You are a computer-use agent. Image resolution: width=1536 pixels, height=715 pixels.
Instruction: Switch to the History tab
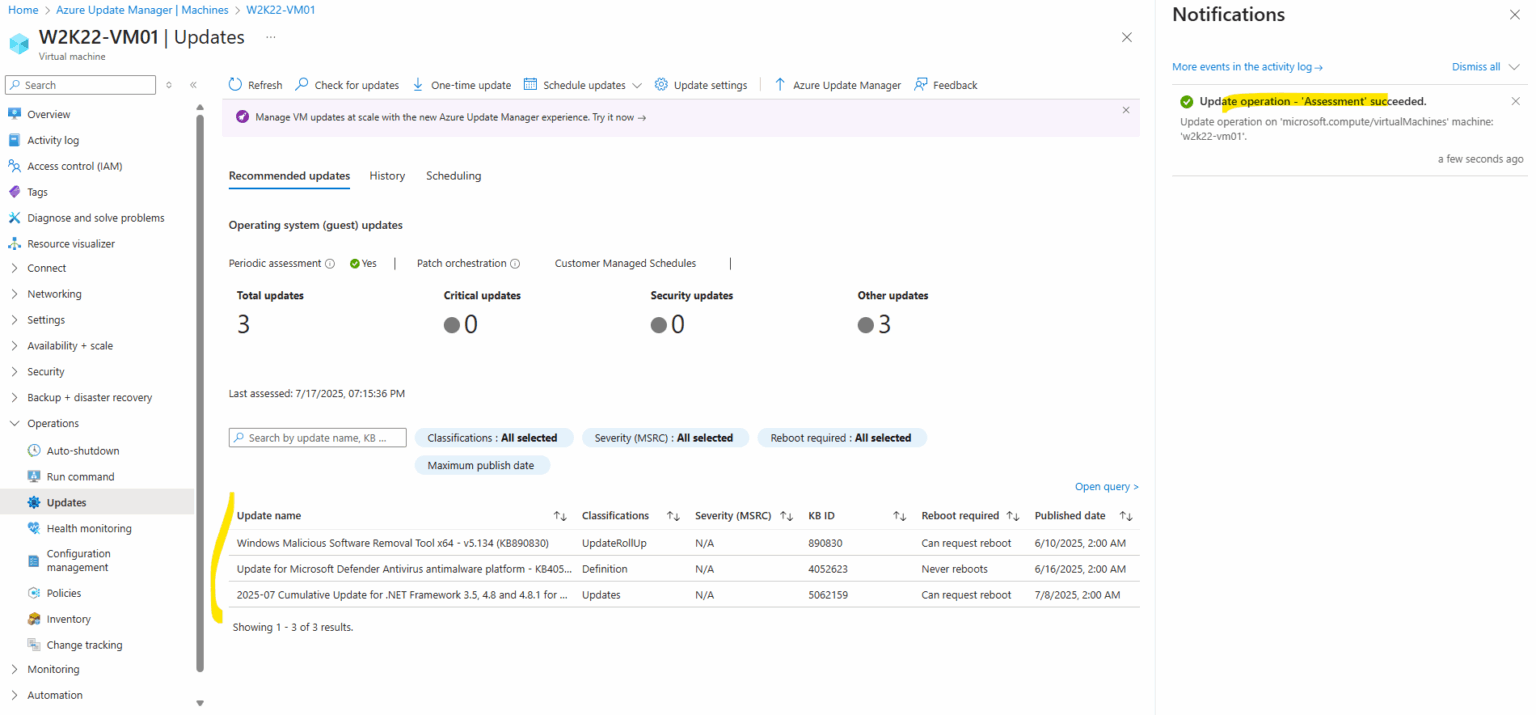(387, 175)
